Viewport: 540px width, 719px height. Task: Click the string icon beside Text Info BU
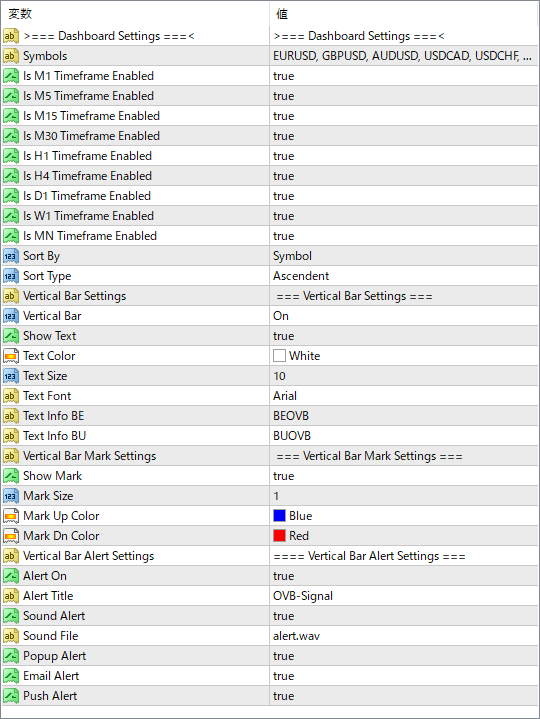tap(11, 436)
